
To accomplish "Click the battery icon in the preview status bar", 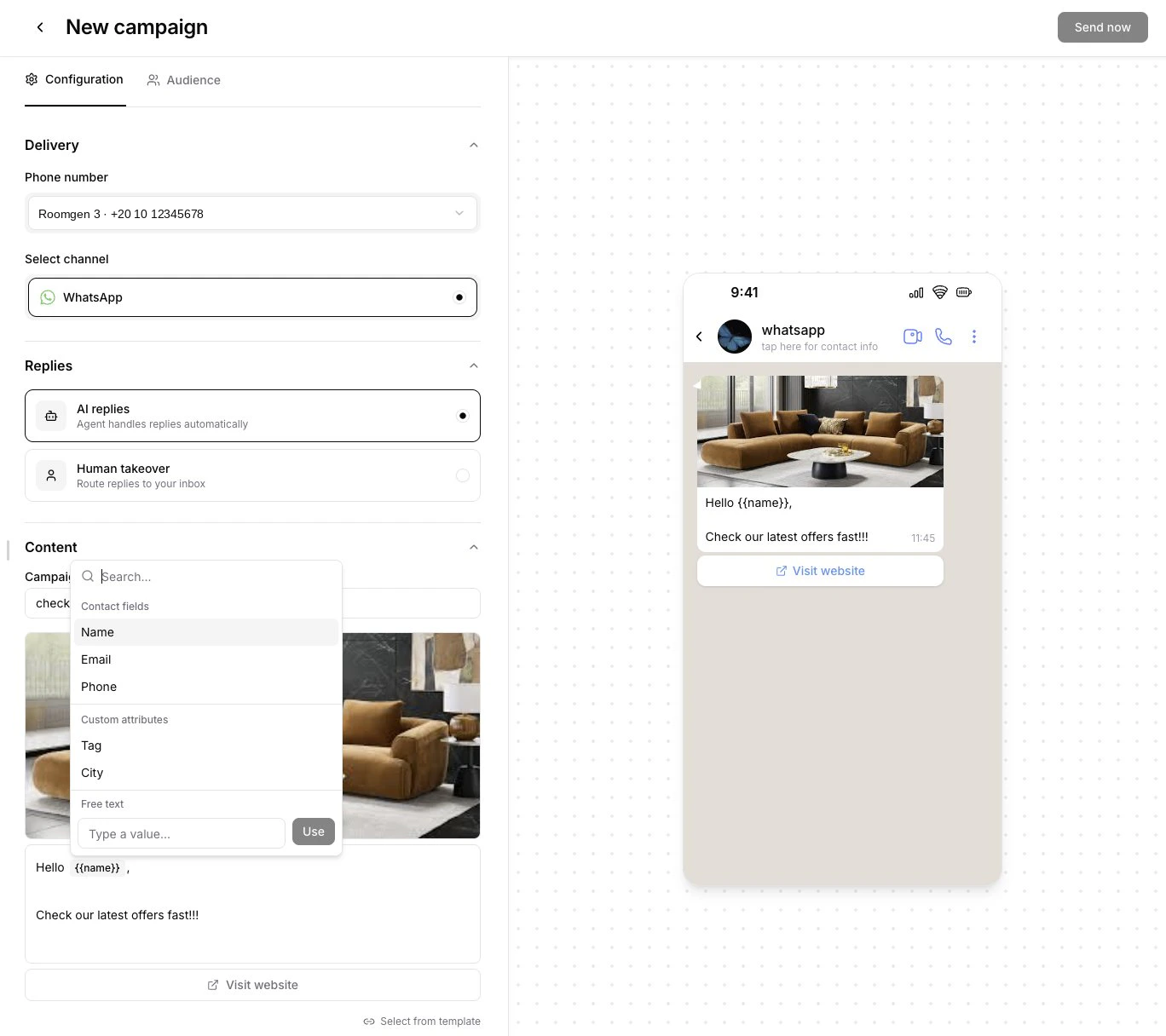I will [x=964, y=292].
